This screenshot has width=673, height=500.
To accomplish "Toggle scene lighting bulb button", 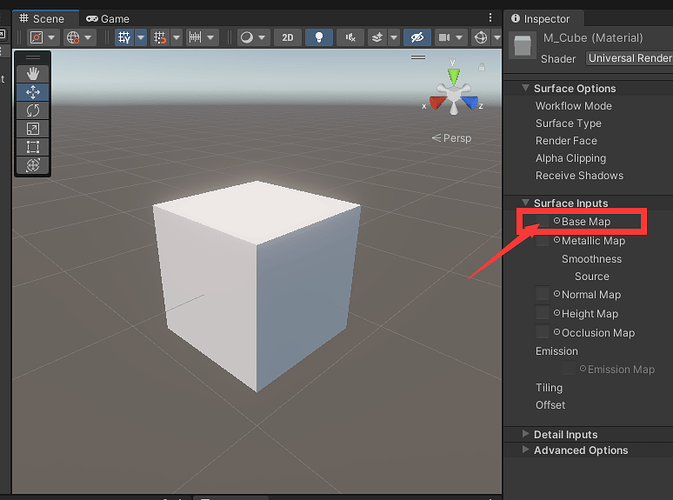I will 318,38.
